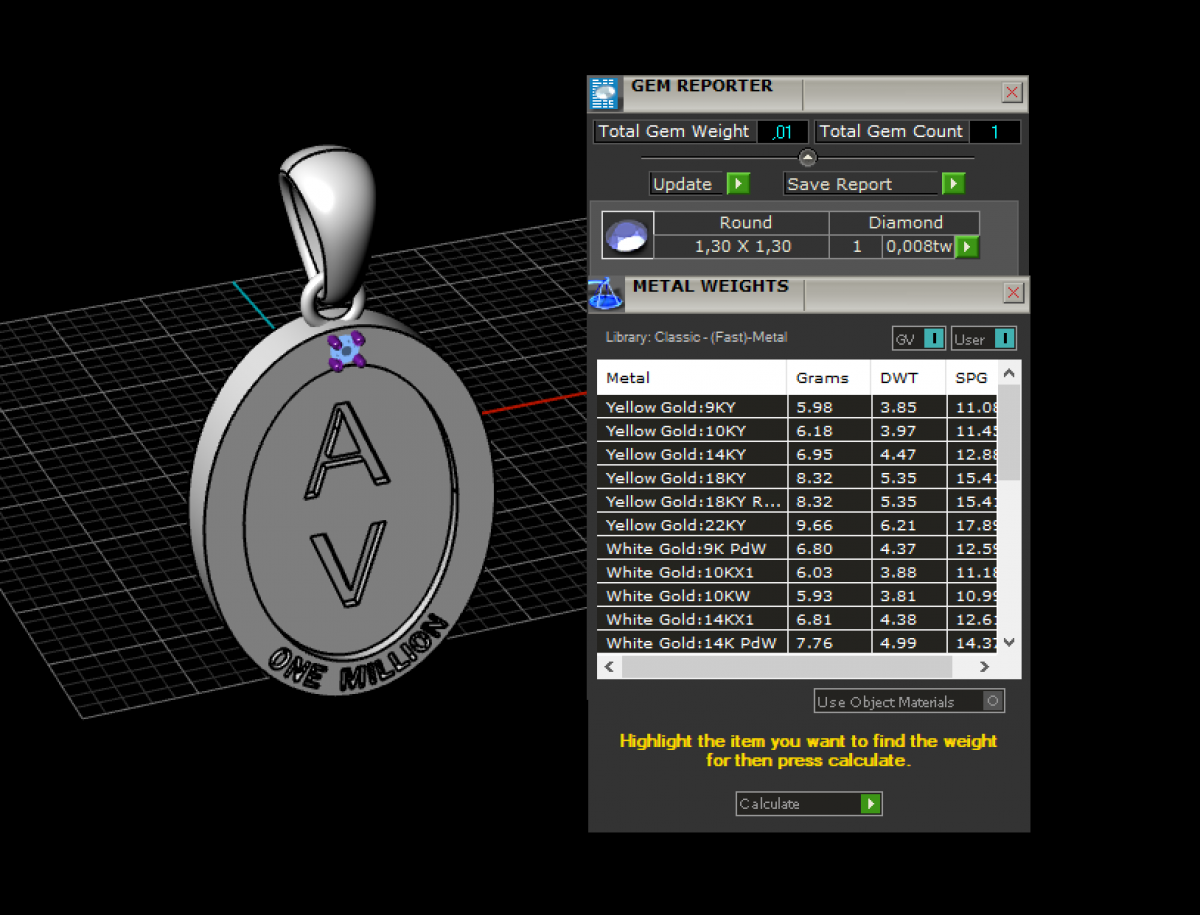
Task: Click the green Calculate arrow
Action: click(871, 804)
